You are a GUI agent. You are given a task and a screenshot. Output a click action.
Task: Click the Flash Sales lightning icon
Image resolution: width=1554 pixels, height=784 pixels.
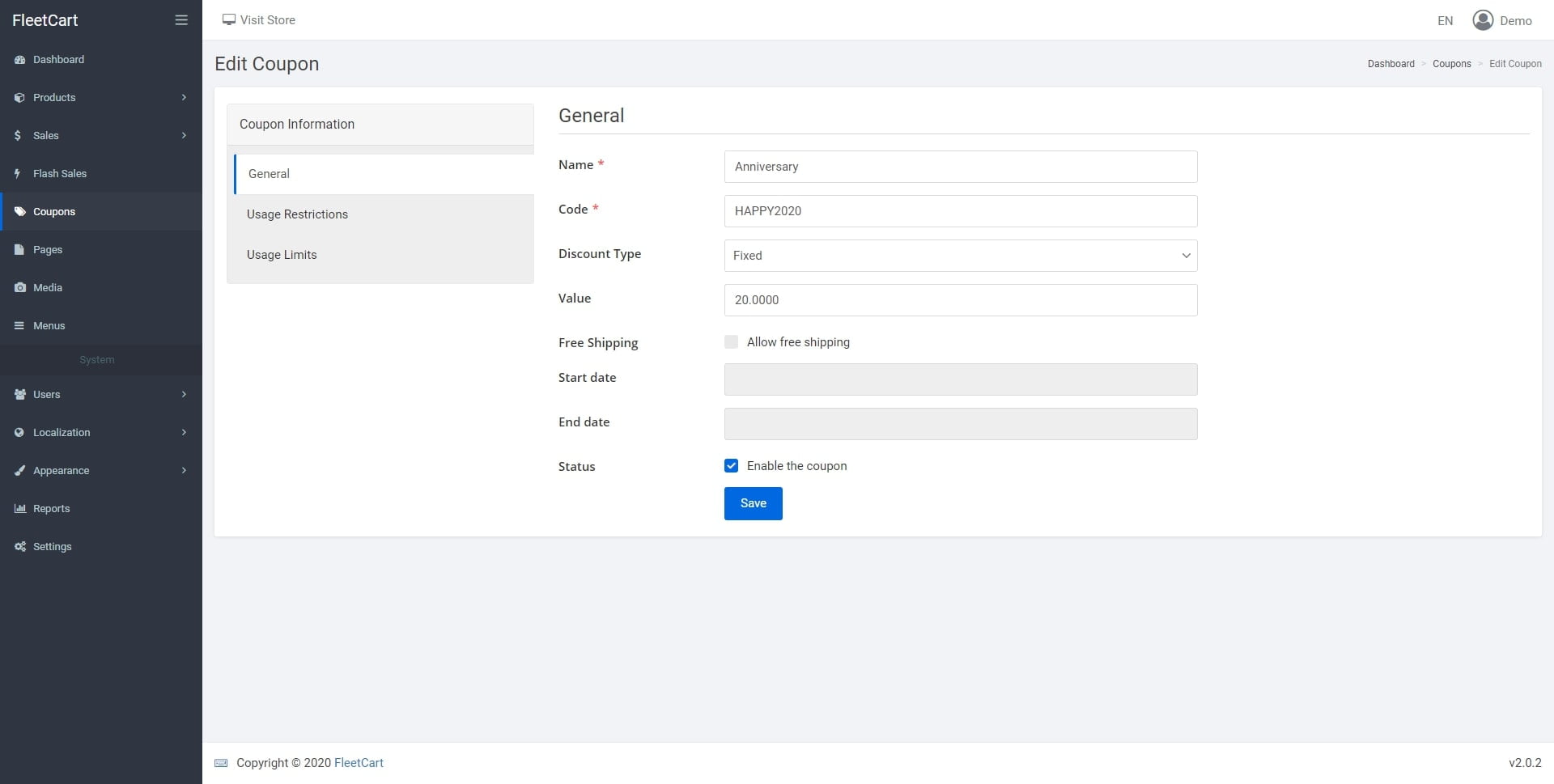click(x=18, y=174)
